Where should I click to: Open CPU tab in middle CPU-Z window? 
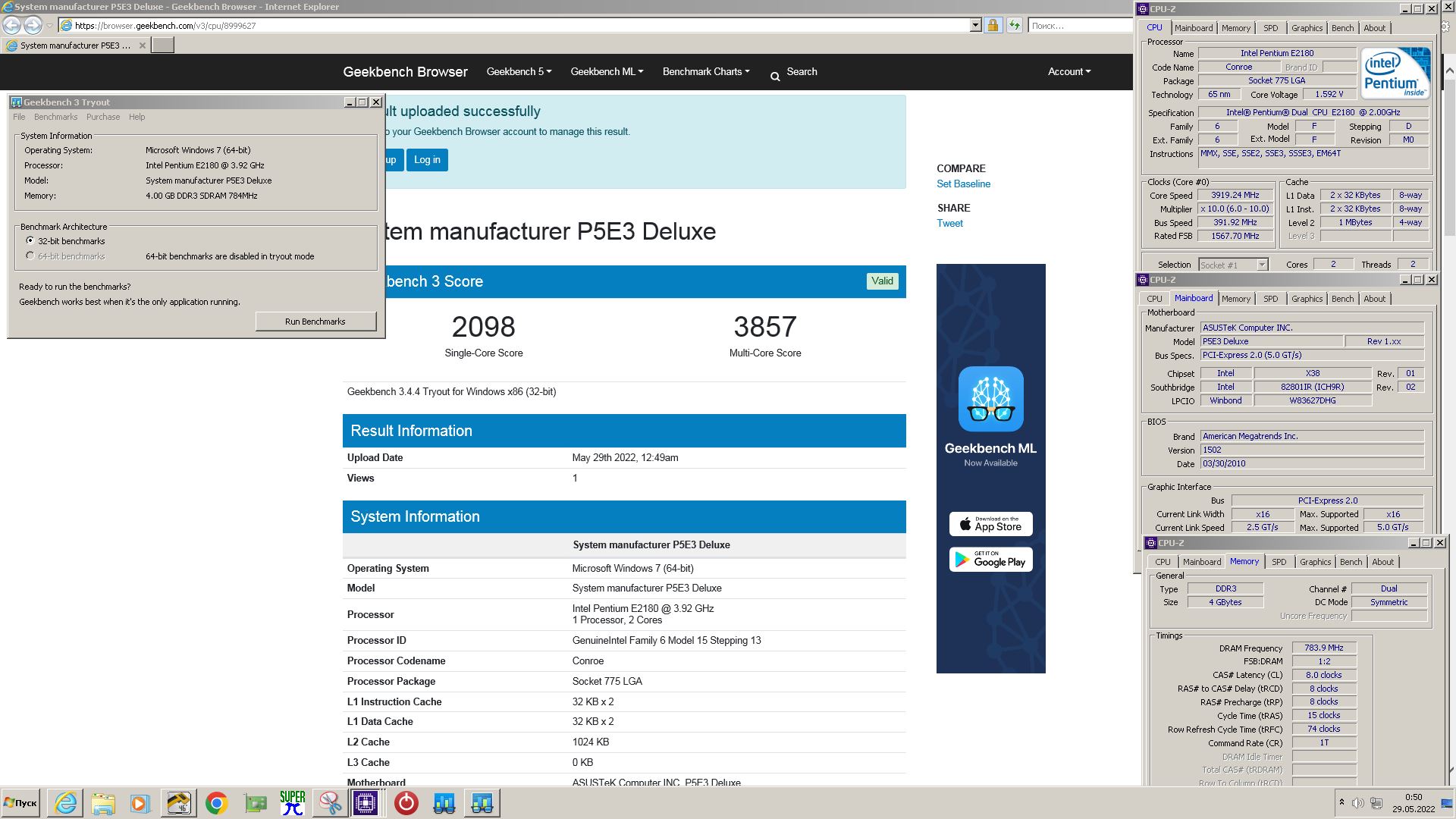(1154, 299)
